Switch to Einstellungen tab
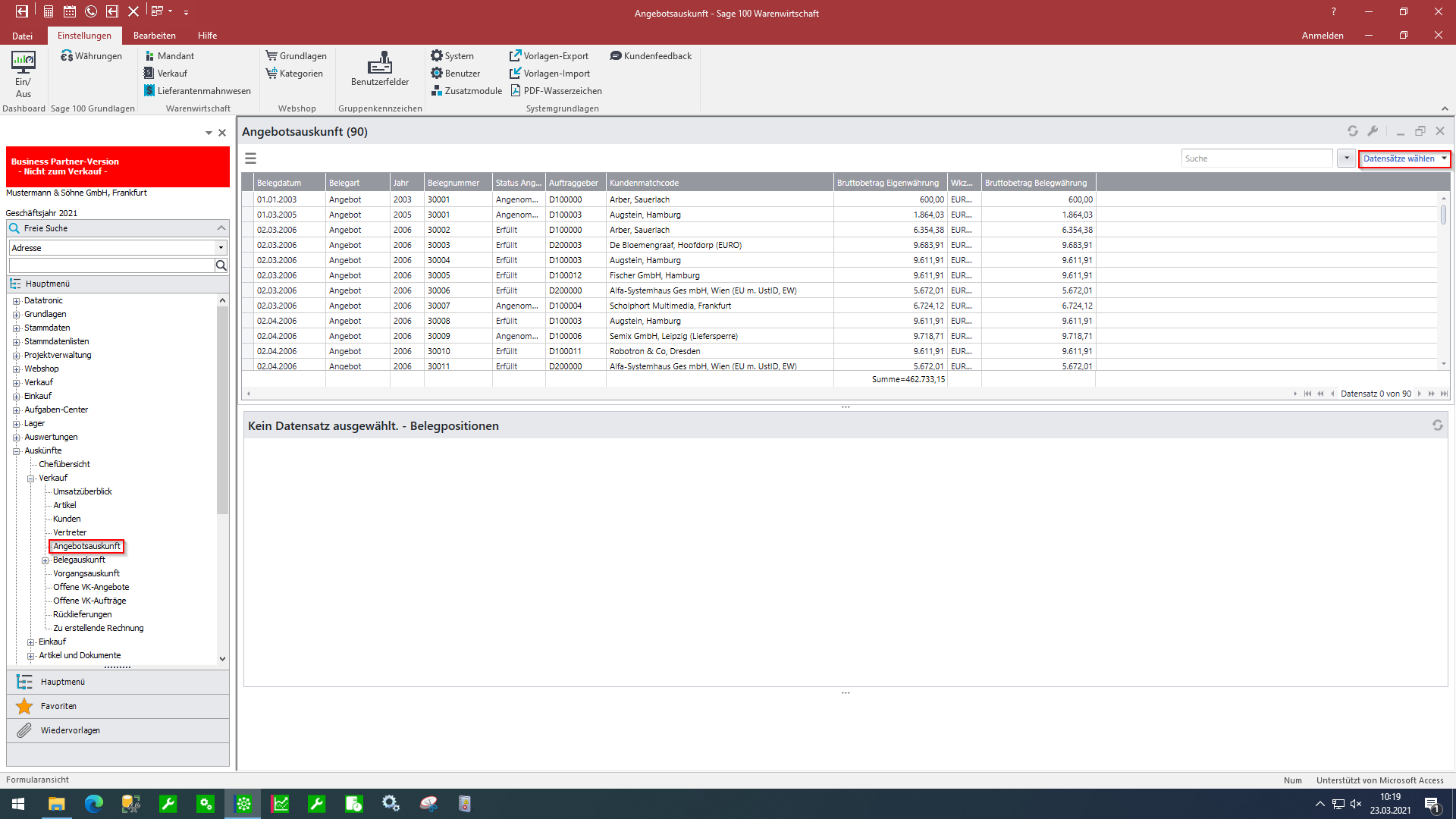Screen dimensions: 1456x819 tap(84, 36)
